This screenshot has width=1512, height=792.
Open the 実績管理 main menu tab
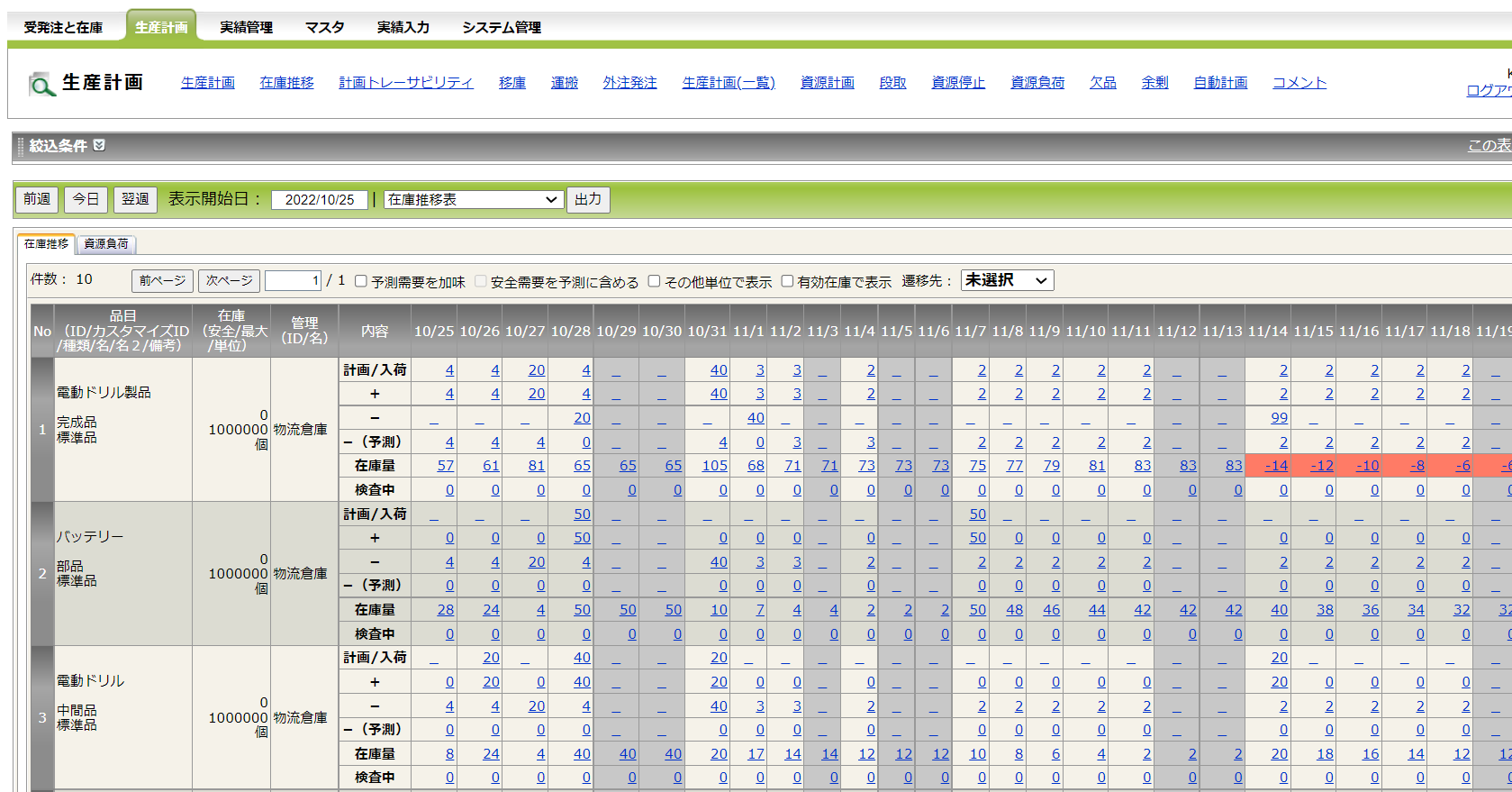click(246, 28)
